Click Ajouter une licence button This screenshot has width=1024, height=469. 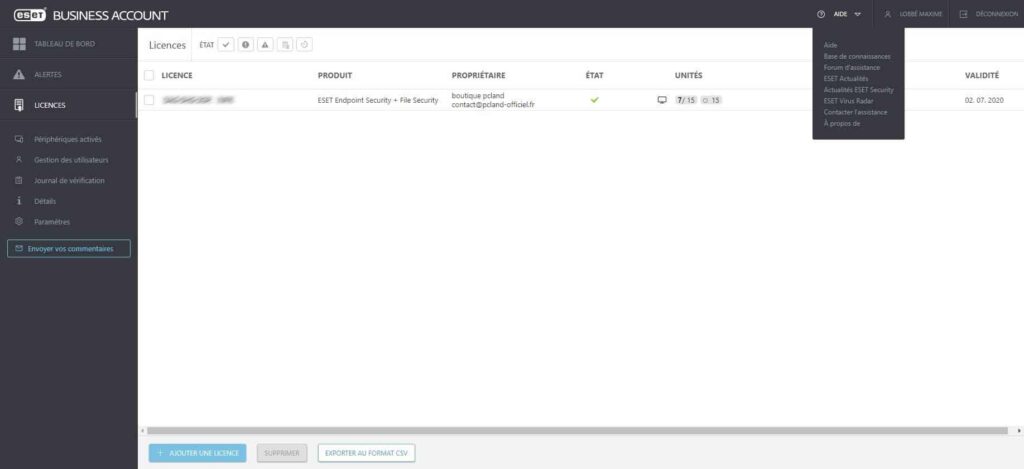coord(197,453)
